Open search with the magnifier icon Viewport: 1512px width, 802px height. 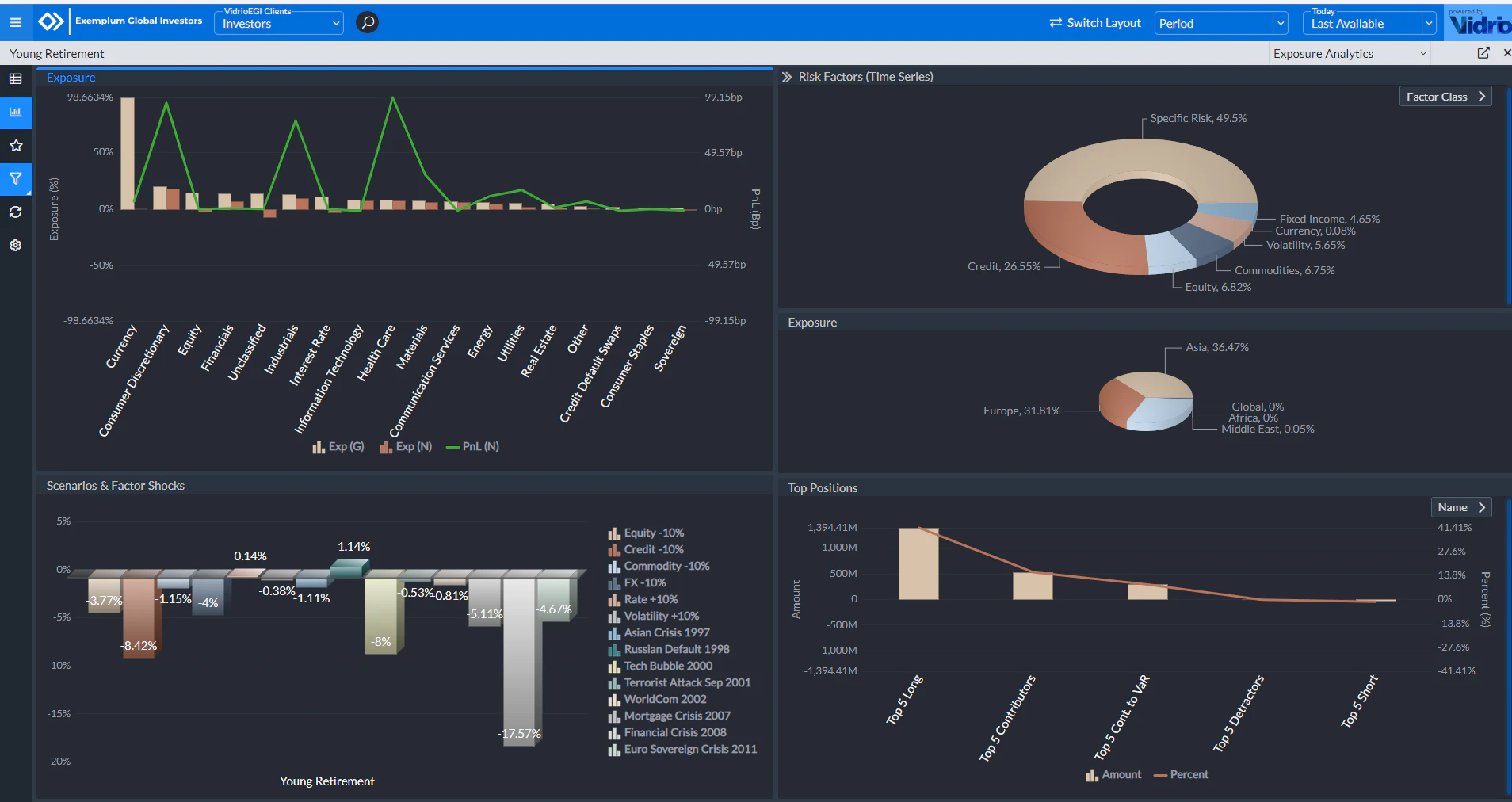365,22
